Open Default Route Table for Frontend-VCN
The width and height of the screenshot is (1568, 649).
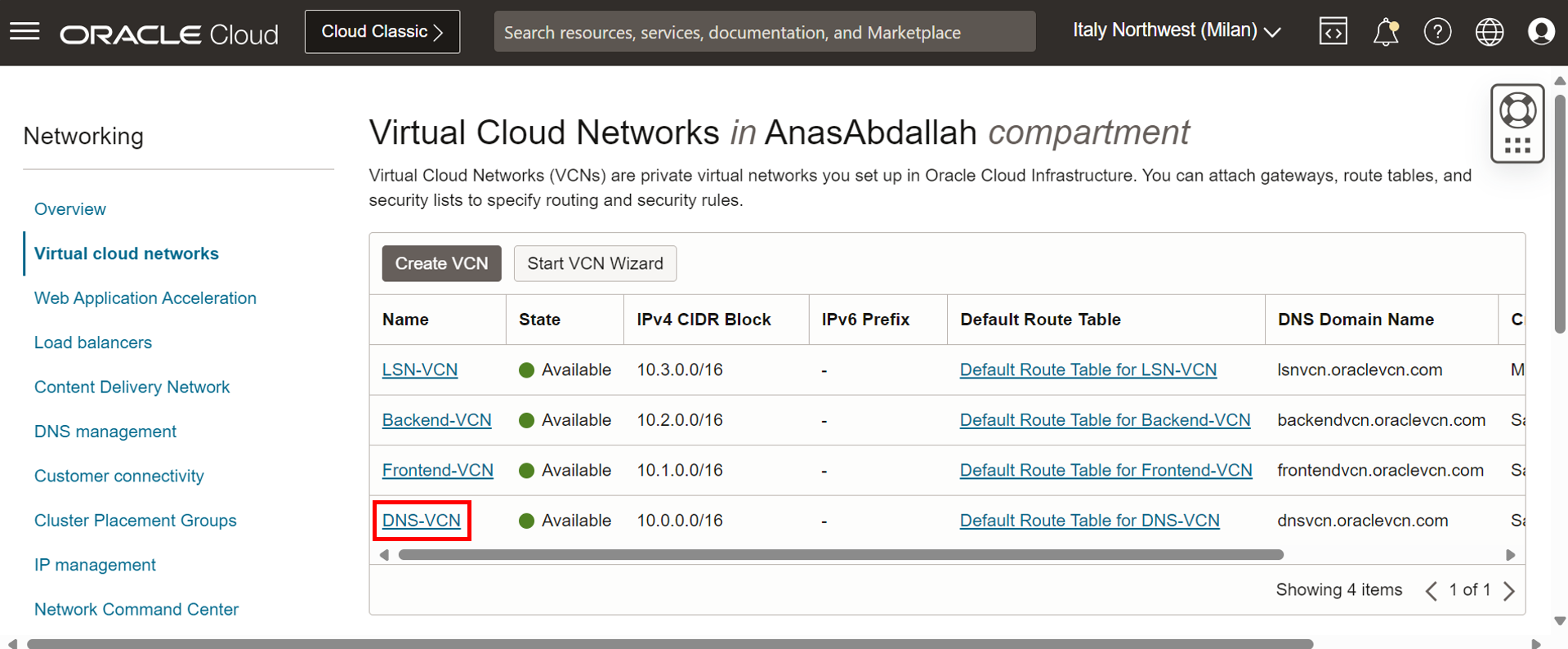click(x=1106, y=470)
